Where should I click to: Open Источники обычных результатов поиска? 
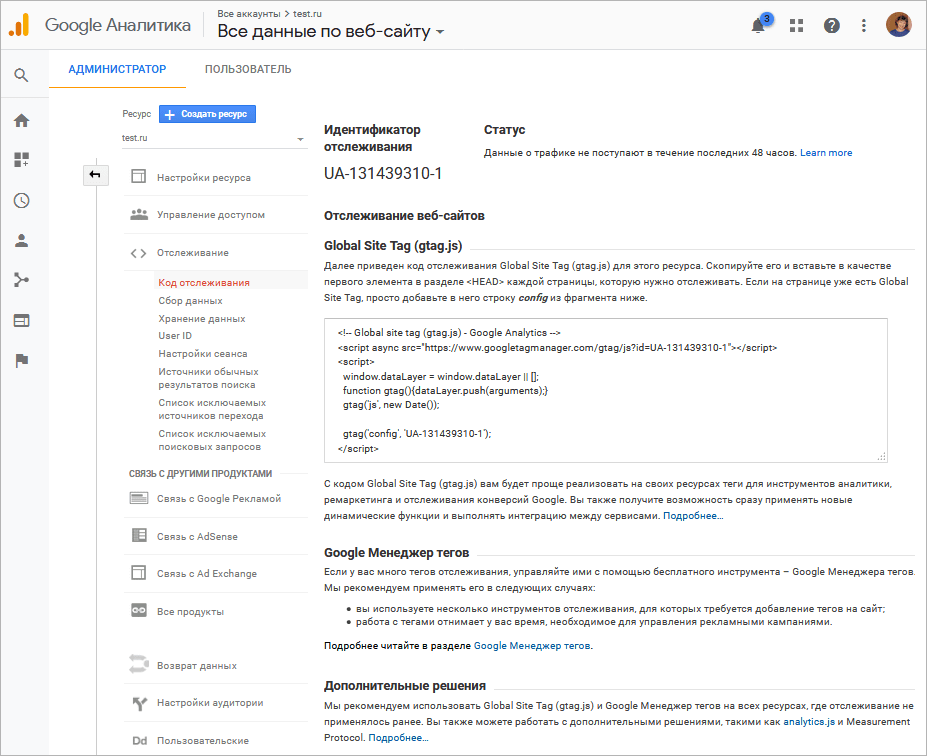pyautogui.click(x=208, y=378)
